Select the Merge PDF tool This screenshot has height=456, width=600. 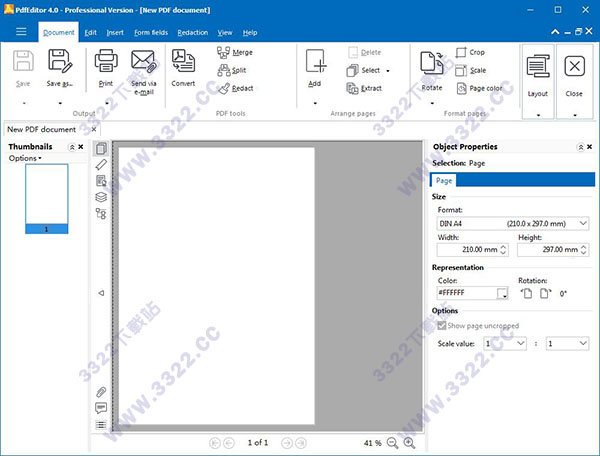(235, 52)
